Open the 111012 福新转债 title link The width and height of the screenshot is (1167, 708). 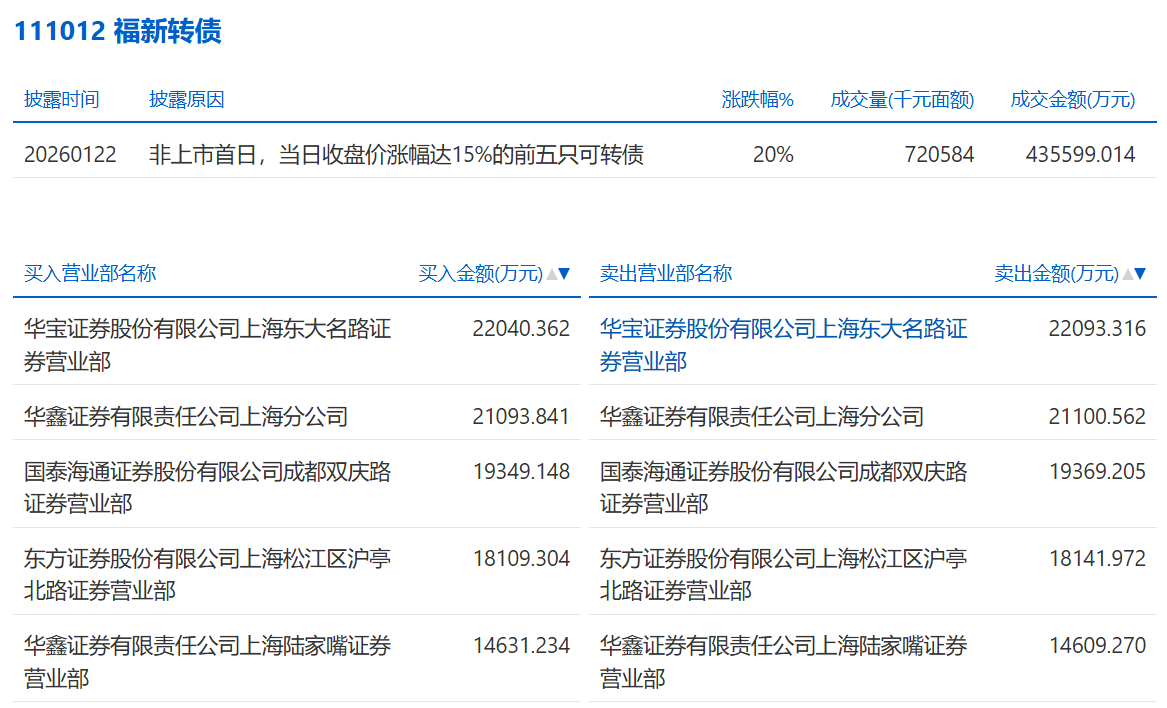[117, 31]
